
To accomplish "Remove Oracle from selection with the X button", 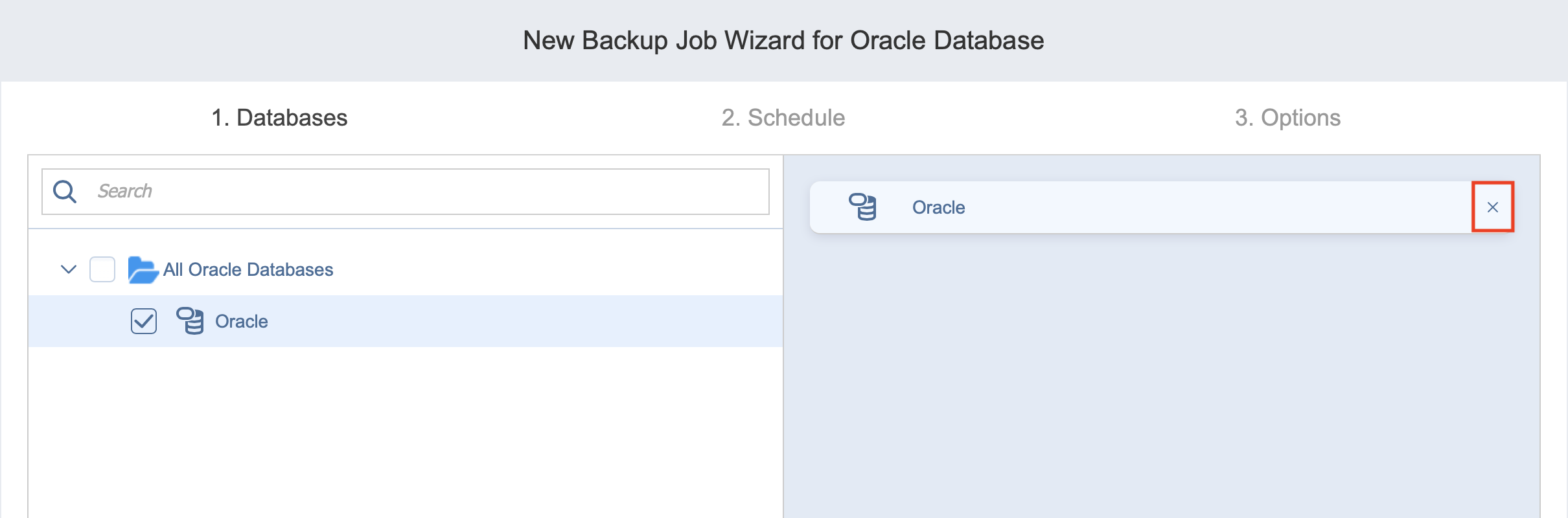I will [1493, 207].
